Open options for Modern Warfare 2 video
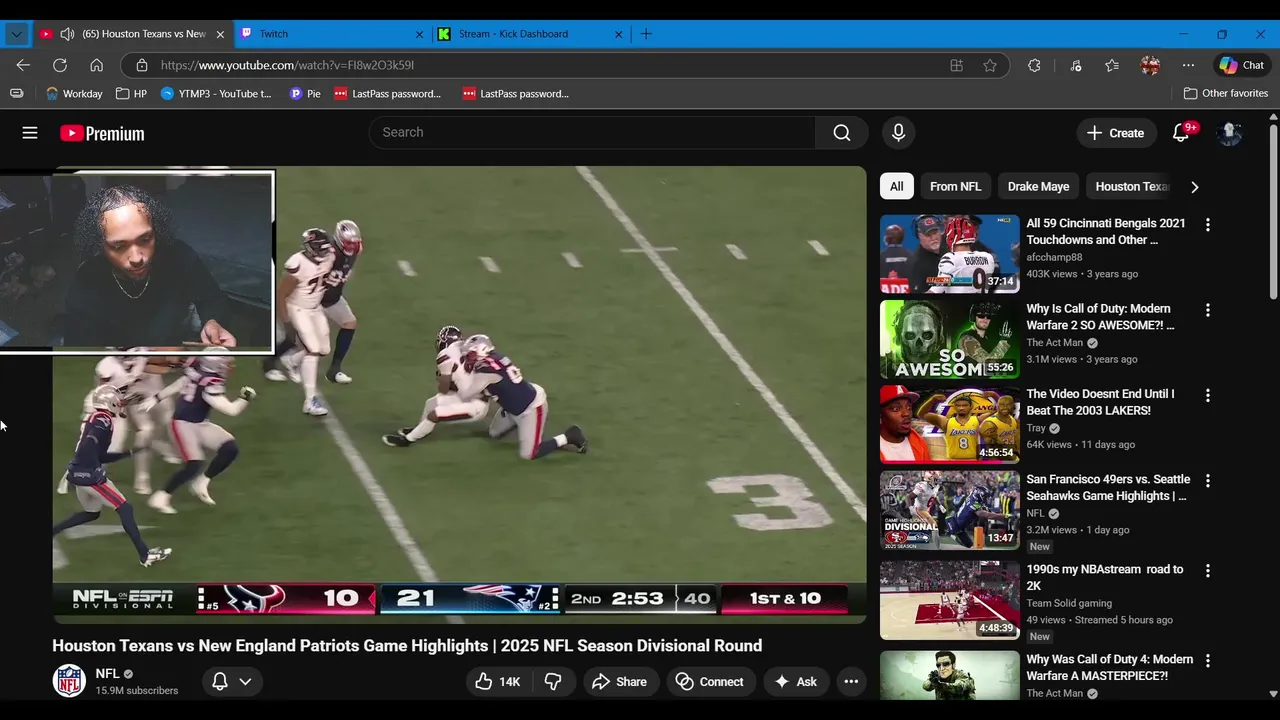Viewport: 1280px width, 720px height. [1207, 310]
